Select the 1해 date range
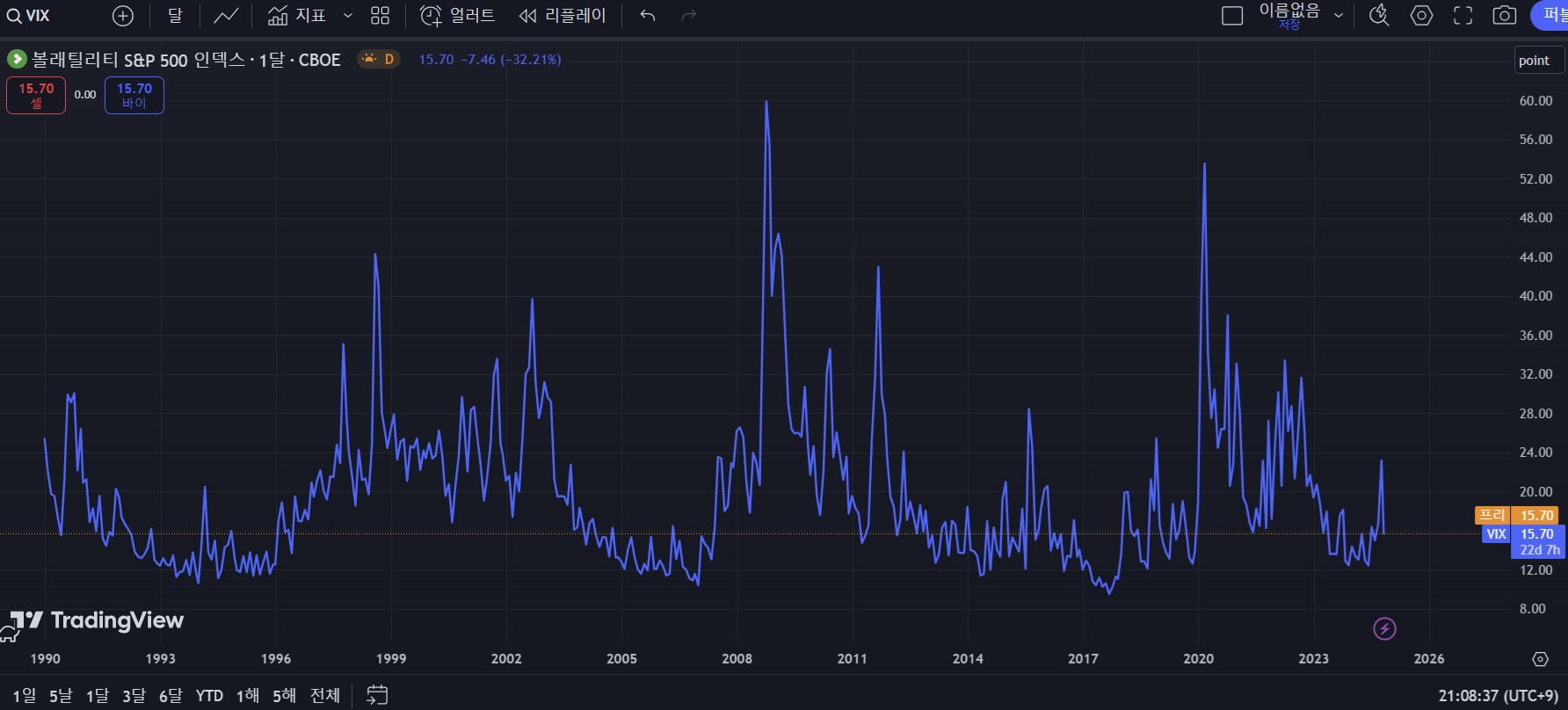 coord(248,696)
